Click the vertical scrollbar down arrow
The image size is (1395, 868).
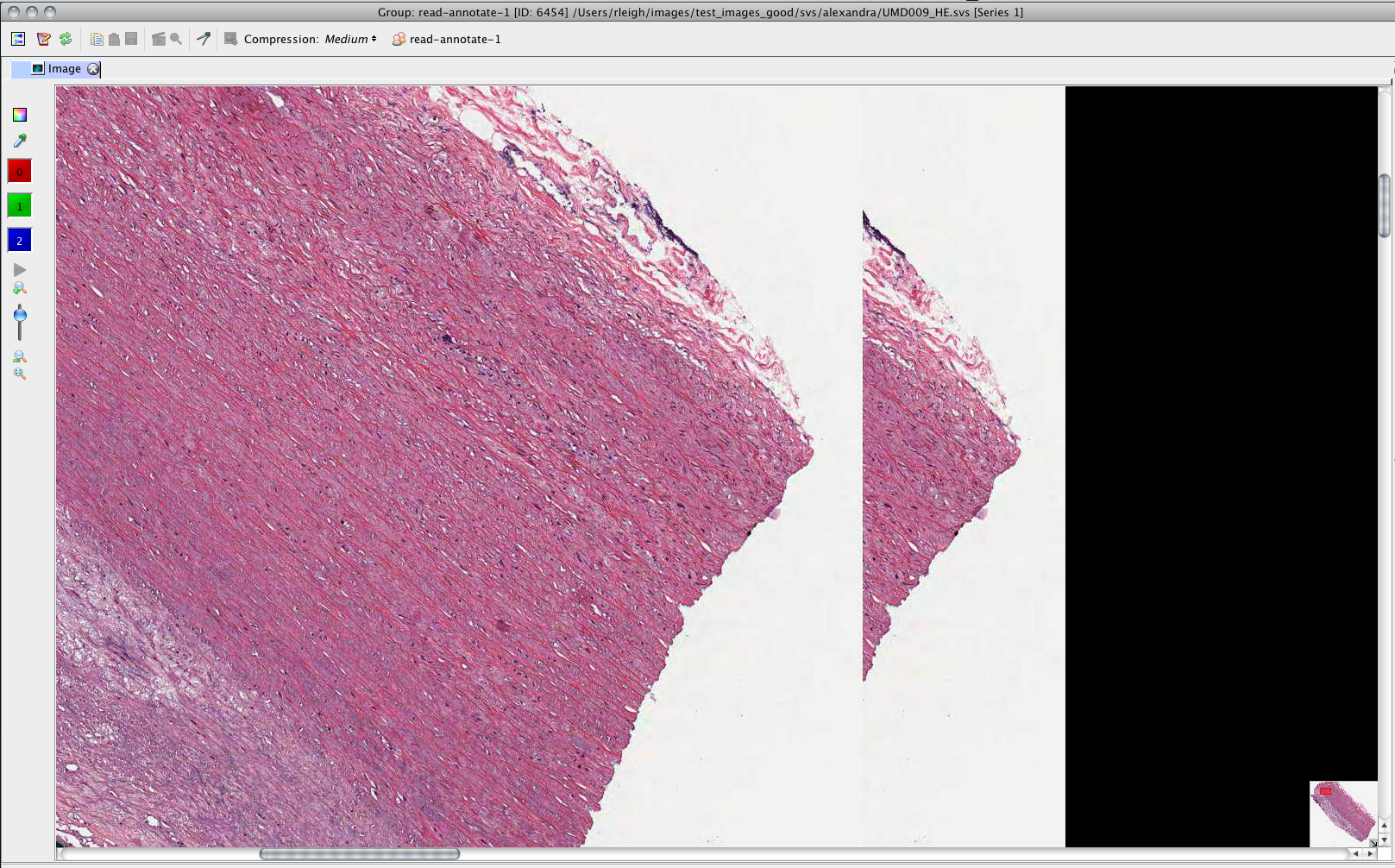tap(1385, 840)
